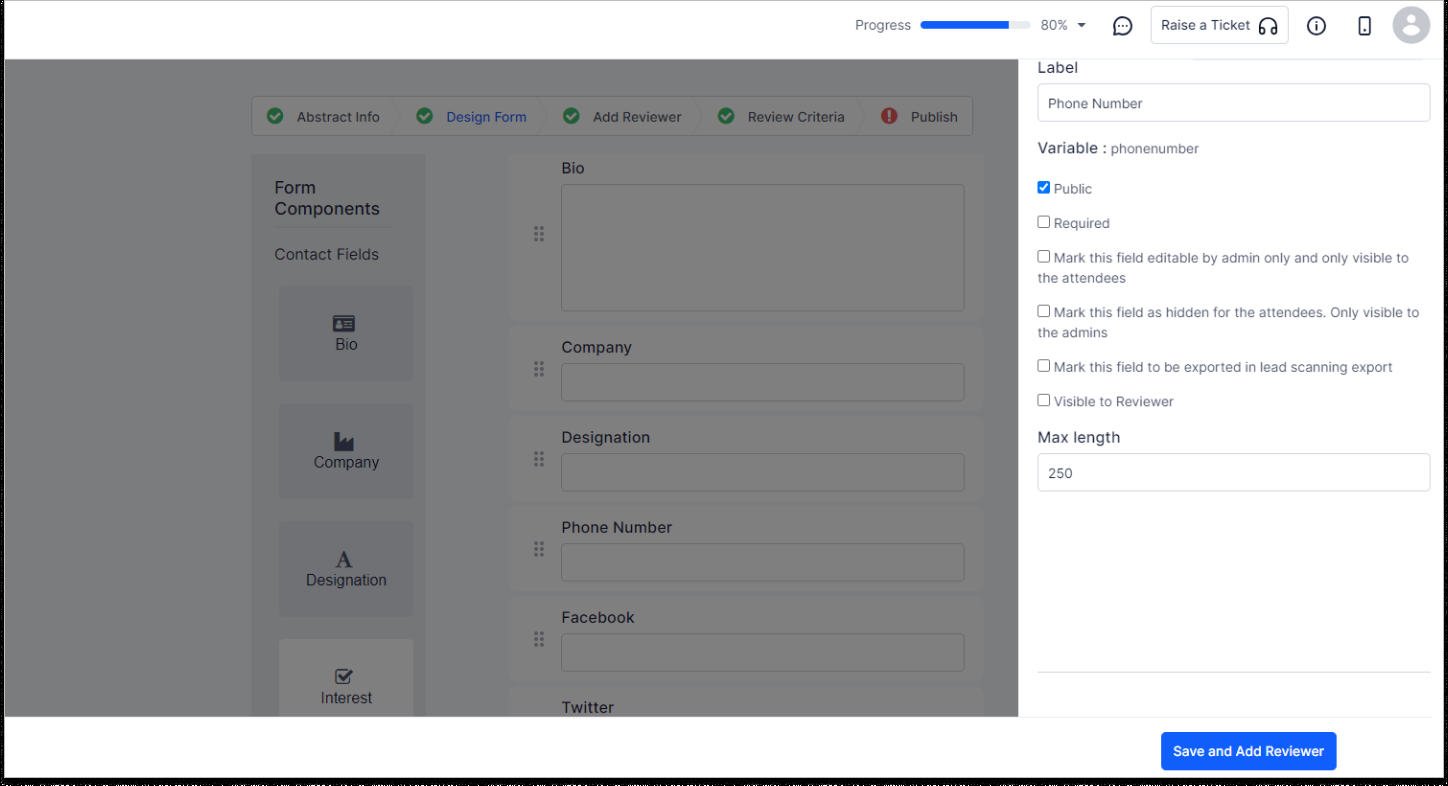Screen dimensions: 1448x786
Task: Grab the drag handle beside Company field
Action: point(539,369)
